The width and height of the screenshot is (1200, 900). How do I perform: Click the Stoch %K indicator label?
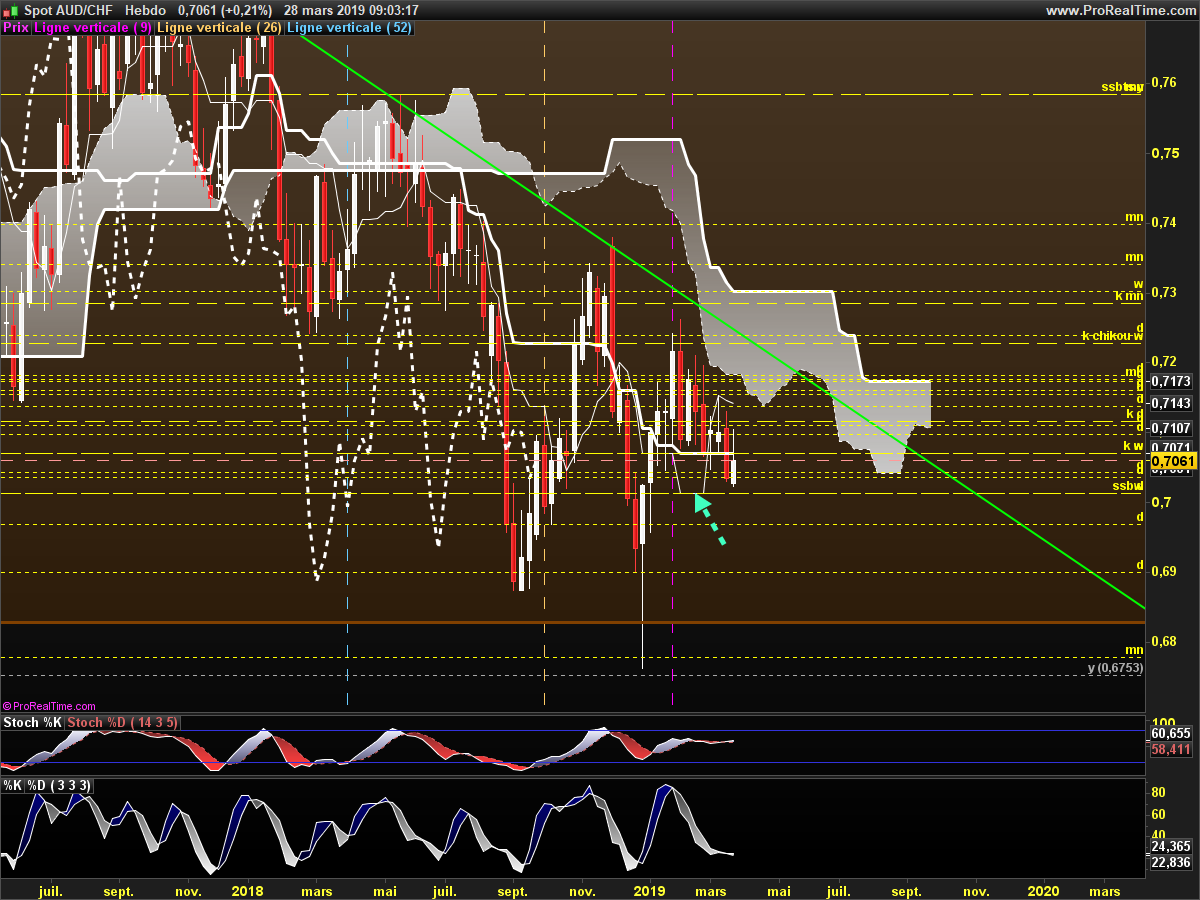[x=34, y=722]
